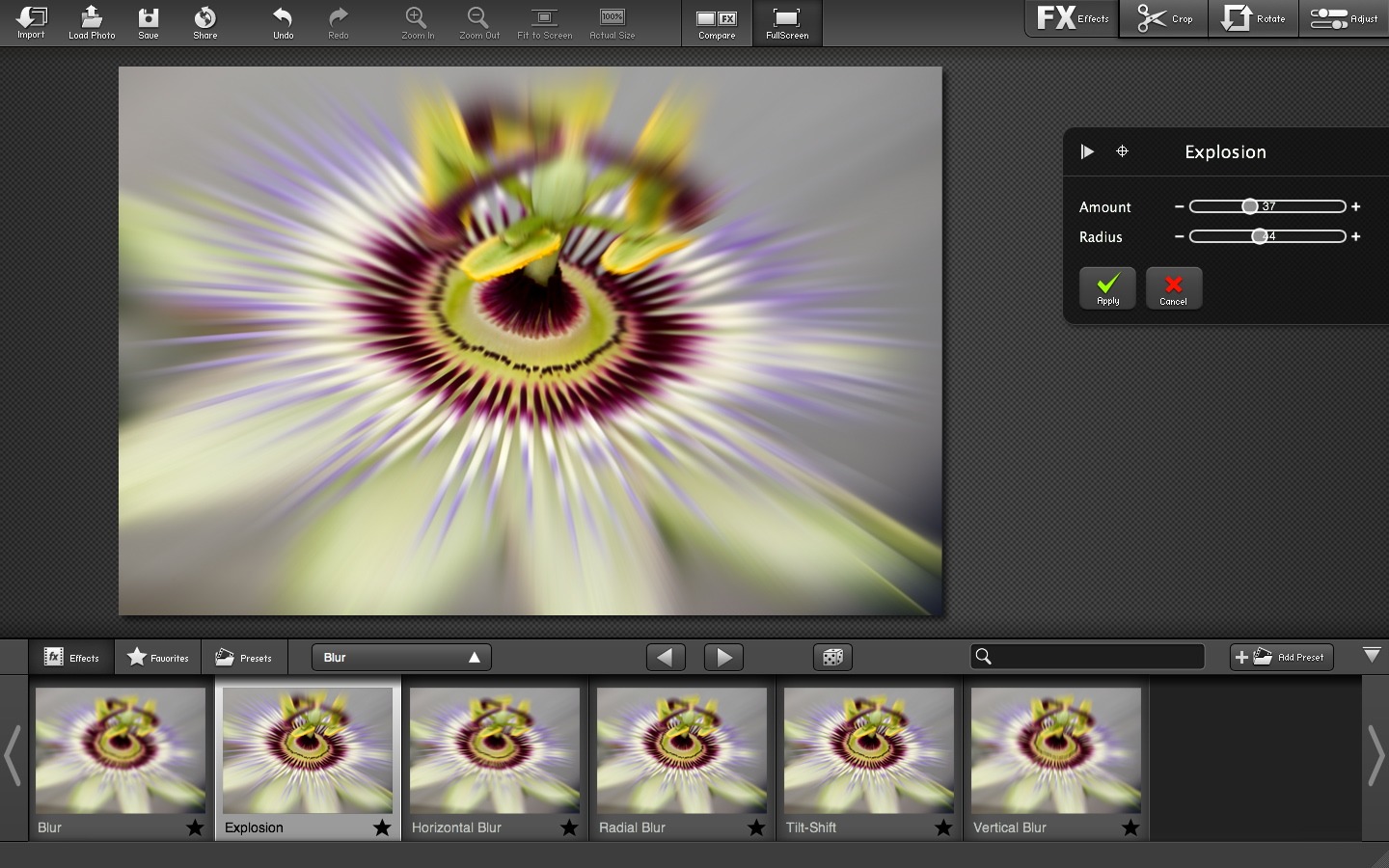Select the Crop tool

coord(1163,19)
